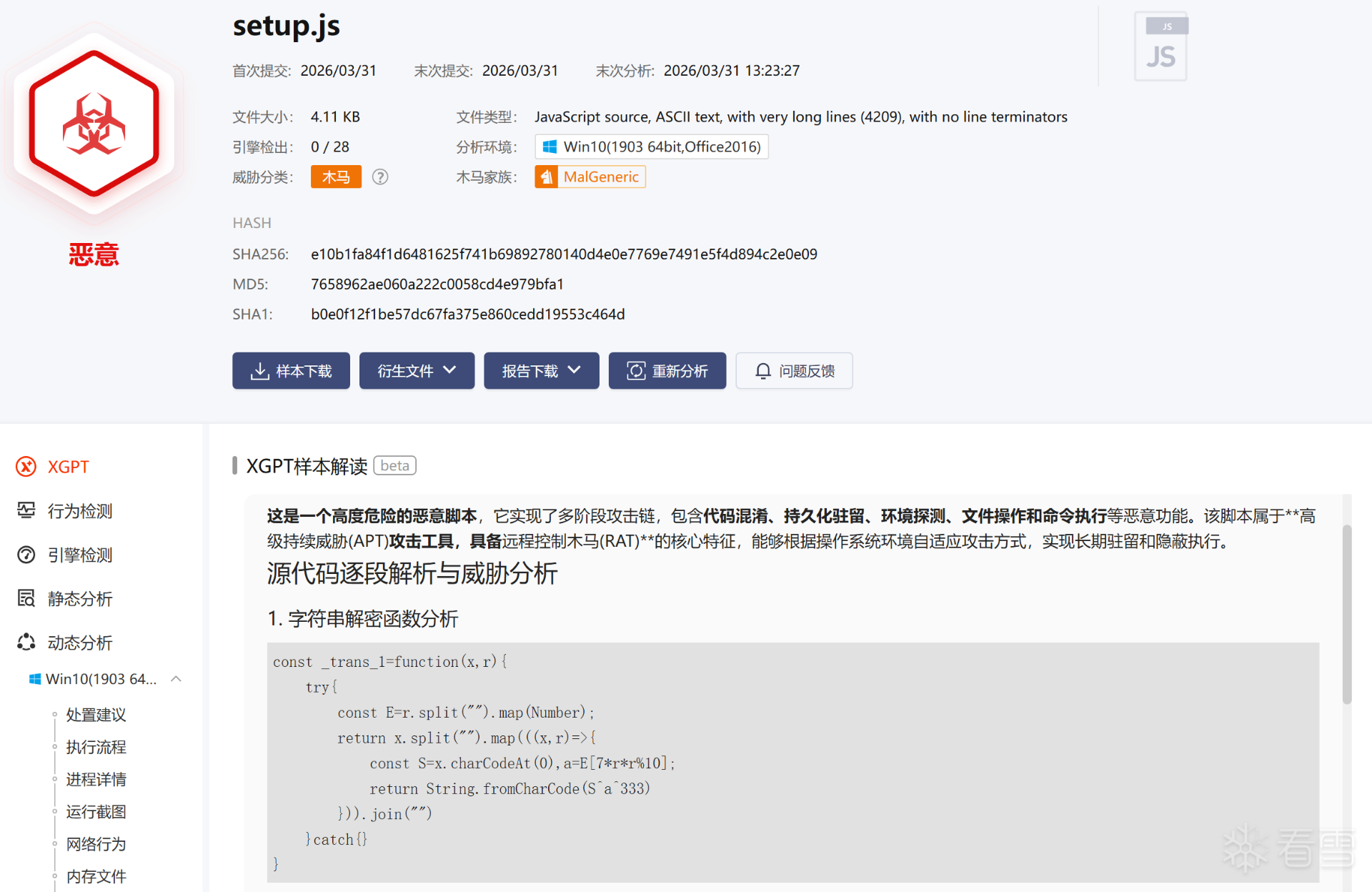The height and width of the screenshot is (892, 1372).
Task: Click the 样本下载 button
Action: point(291,370)
